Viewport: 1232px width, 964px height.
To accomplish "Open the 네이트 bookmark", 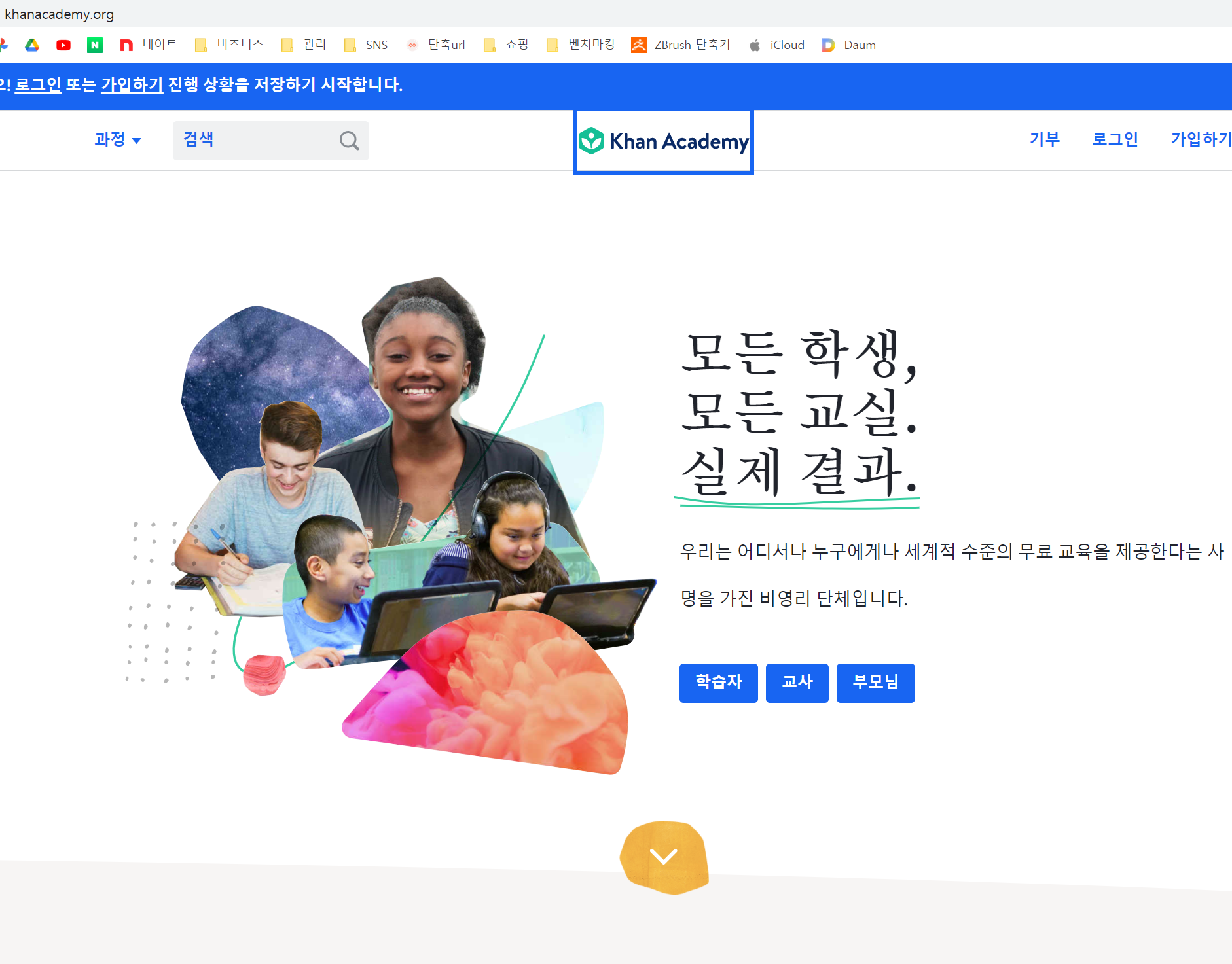I will pos(149,45).
